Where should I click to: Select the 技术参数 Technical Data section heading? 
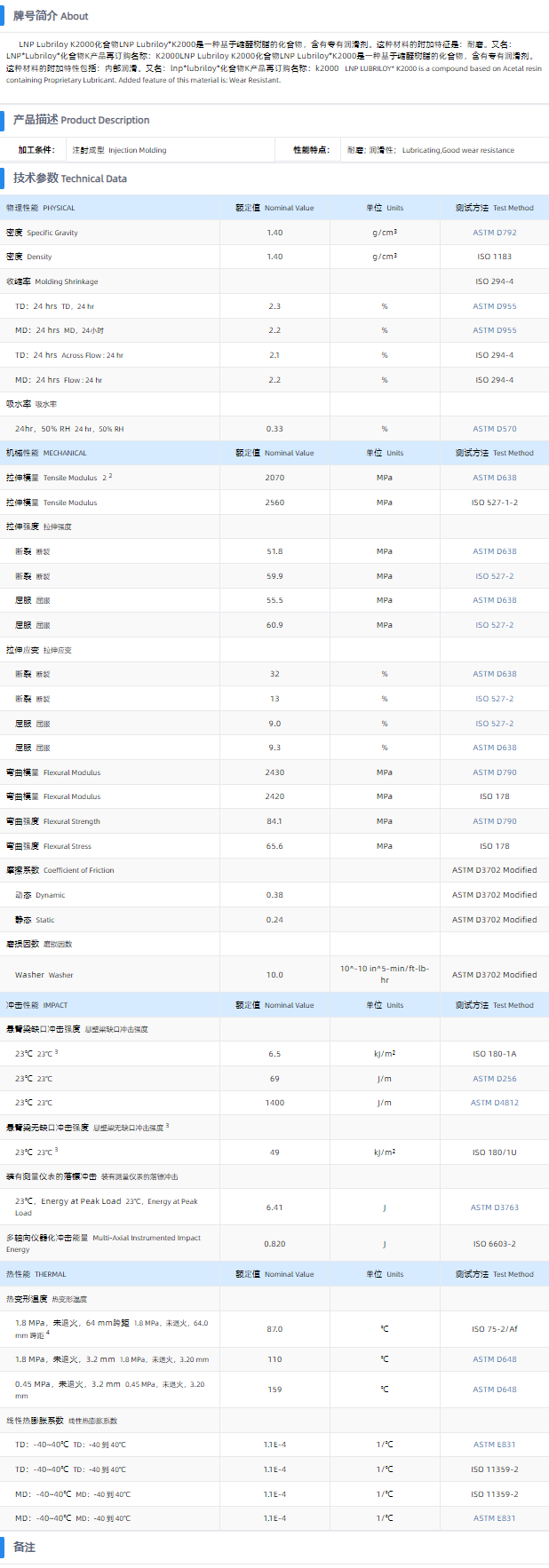[69, 178]
